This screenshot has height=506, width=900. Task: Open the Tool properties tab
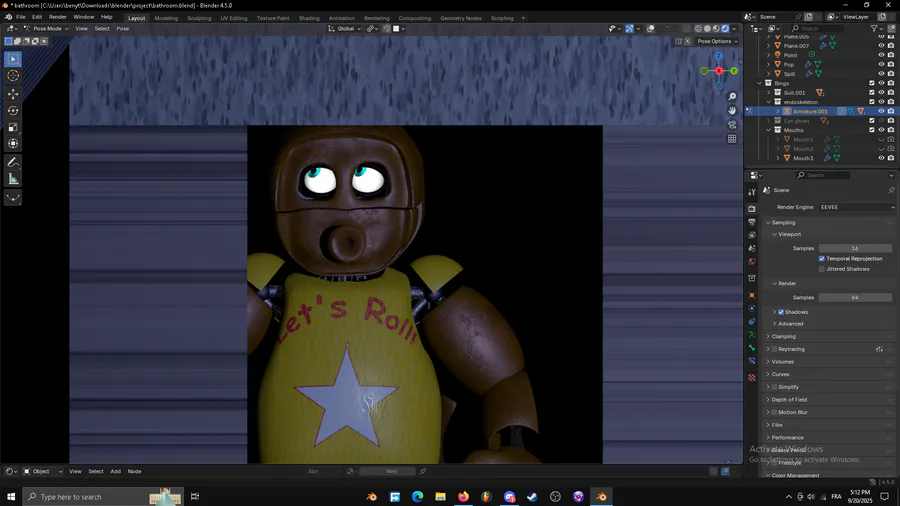pyautogui.click(x=752, y=192)
